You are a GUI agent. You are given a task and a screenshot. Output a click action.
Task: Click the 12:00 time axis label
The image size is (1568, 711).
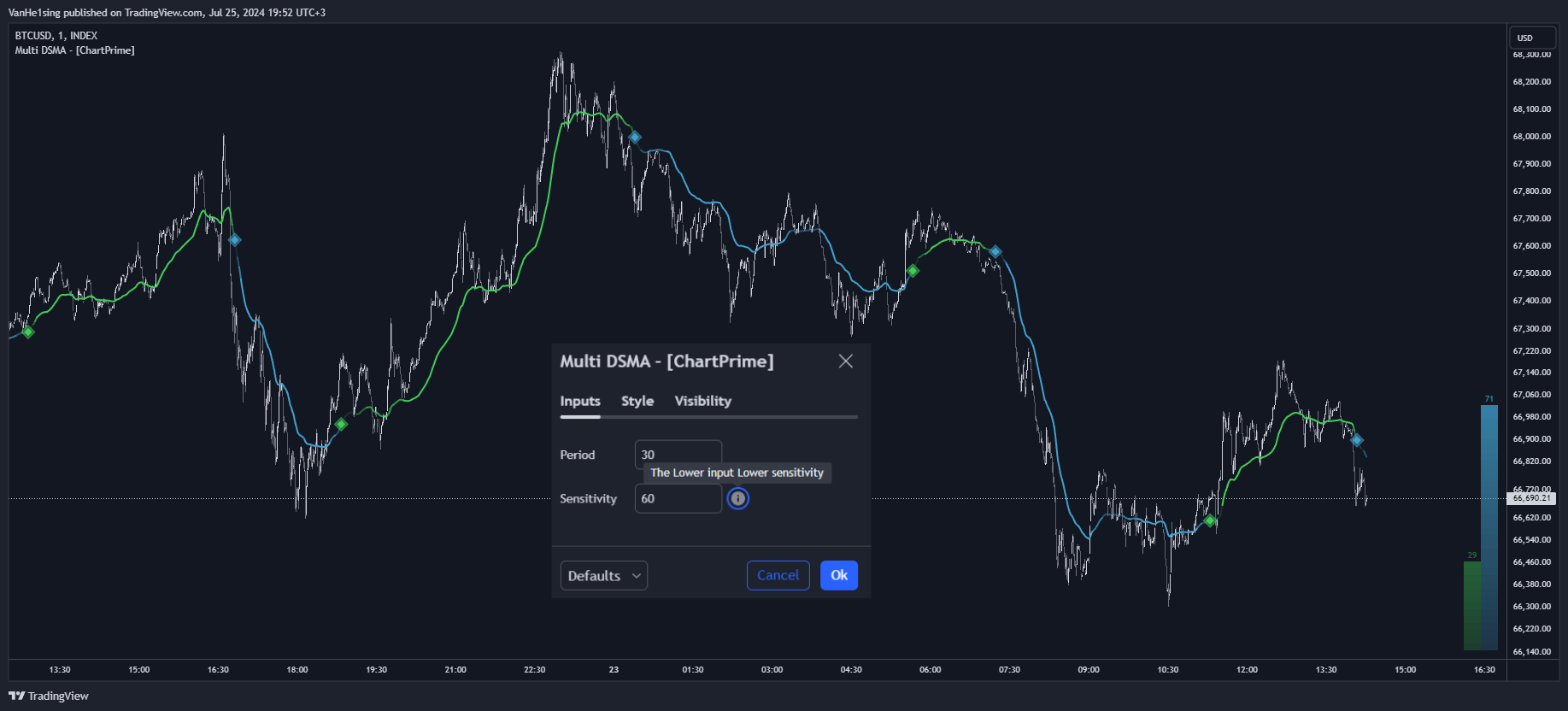[1247, 670]
